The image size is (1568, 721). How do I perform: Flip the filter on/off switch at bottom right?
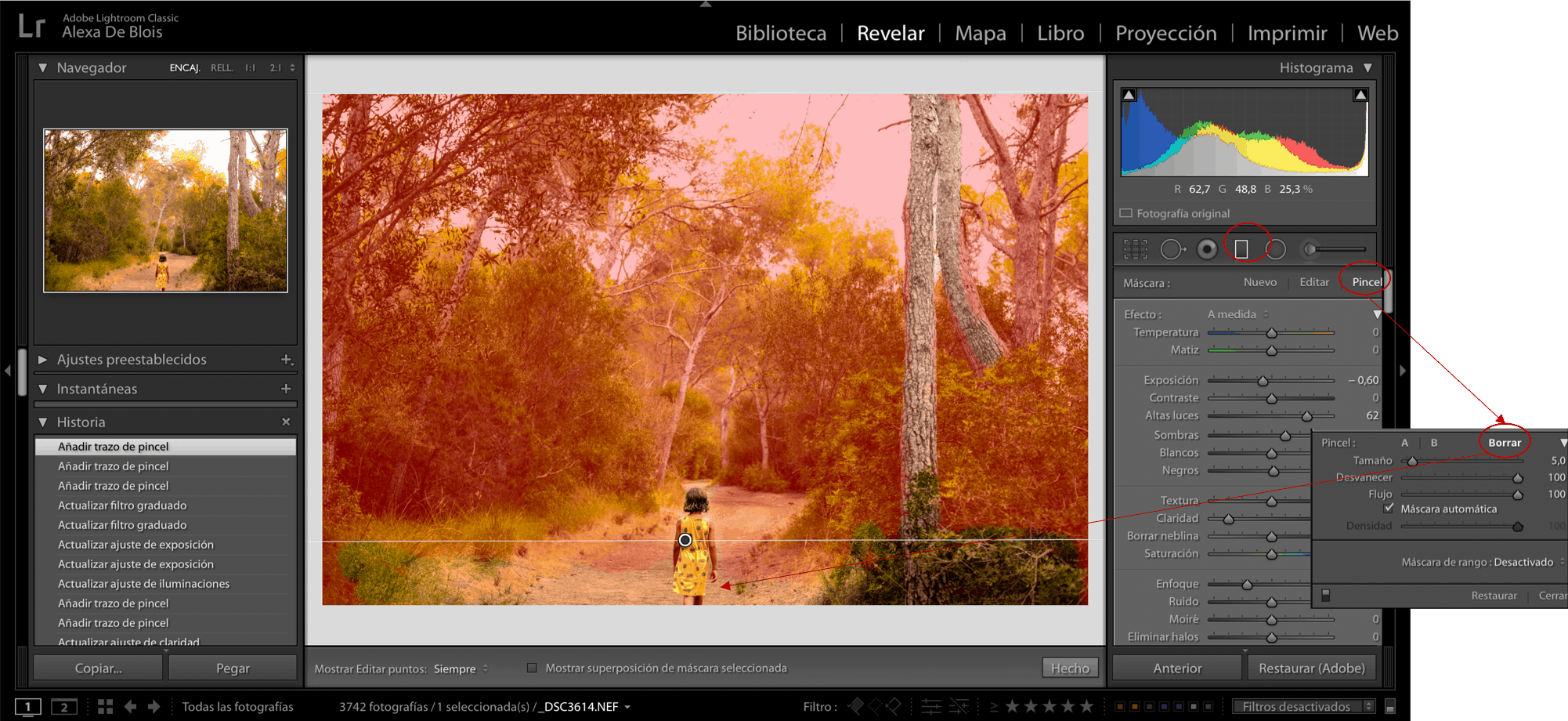coord(1390,707)
